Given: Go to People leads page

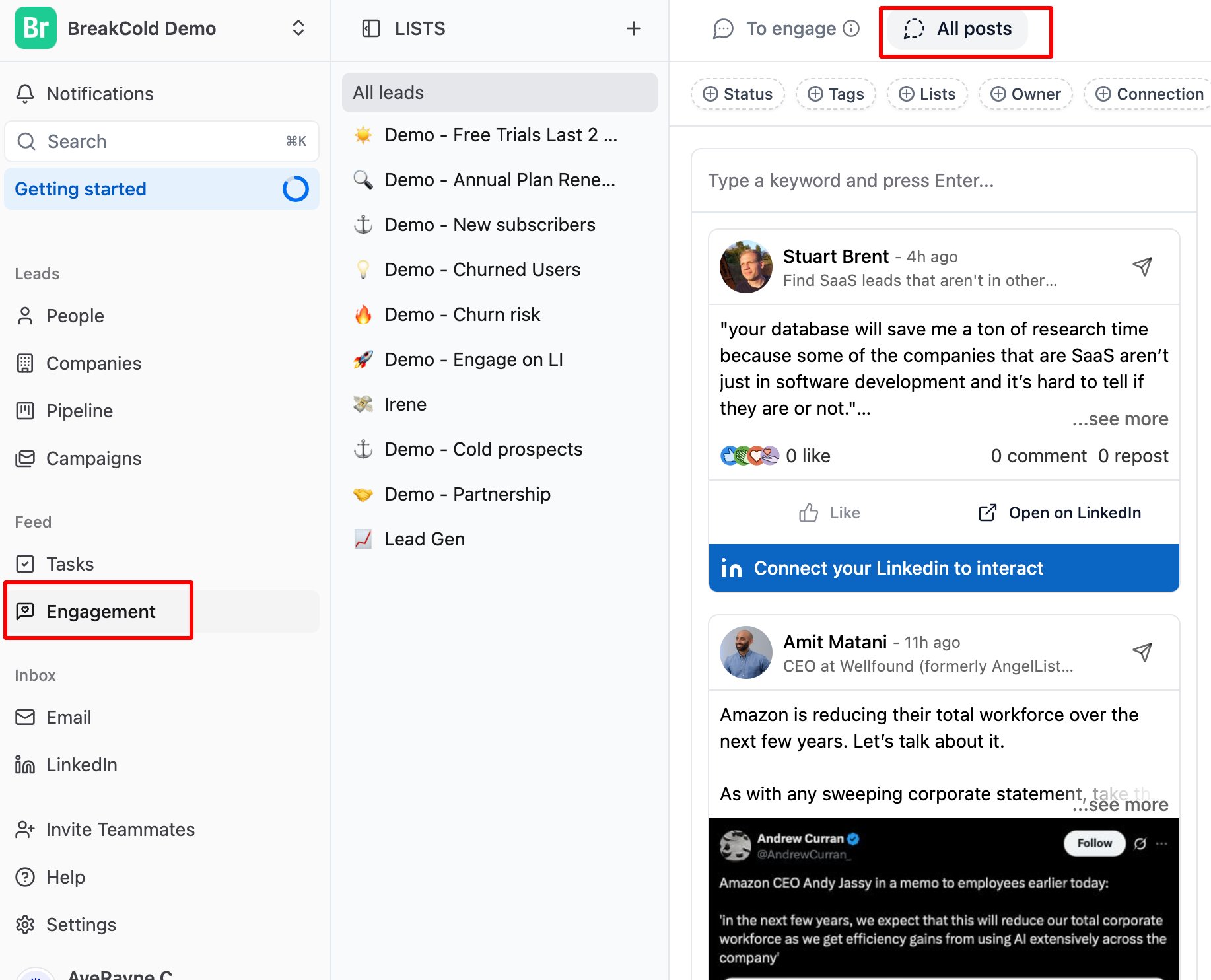Looking at the screenshot, I should click(x=162, y=316).
